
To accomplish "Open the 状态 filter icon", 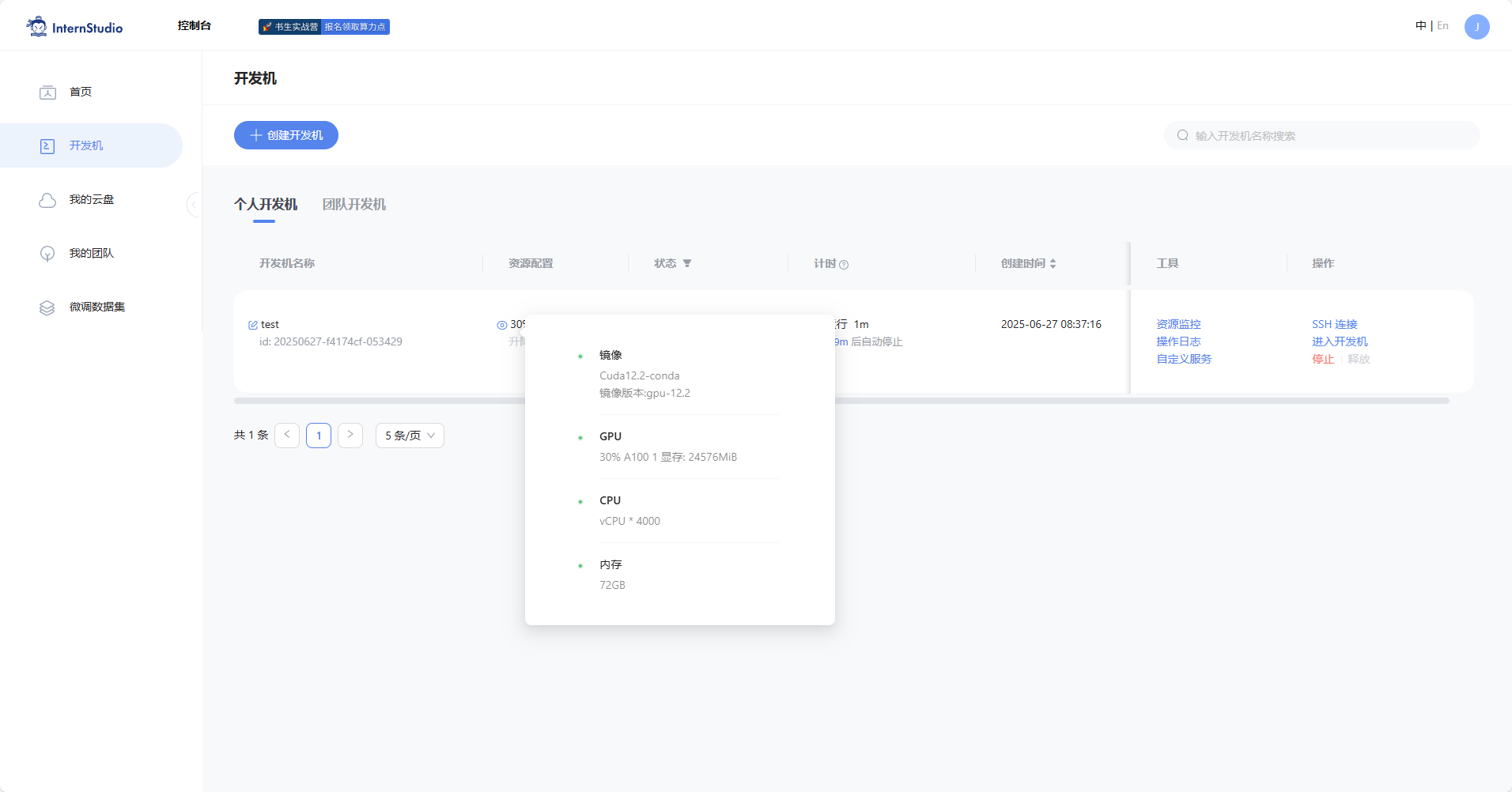I will [x=687, y=263].
